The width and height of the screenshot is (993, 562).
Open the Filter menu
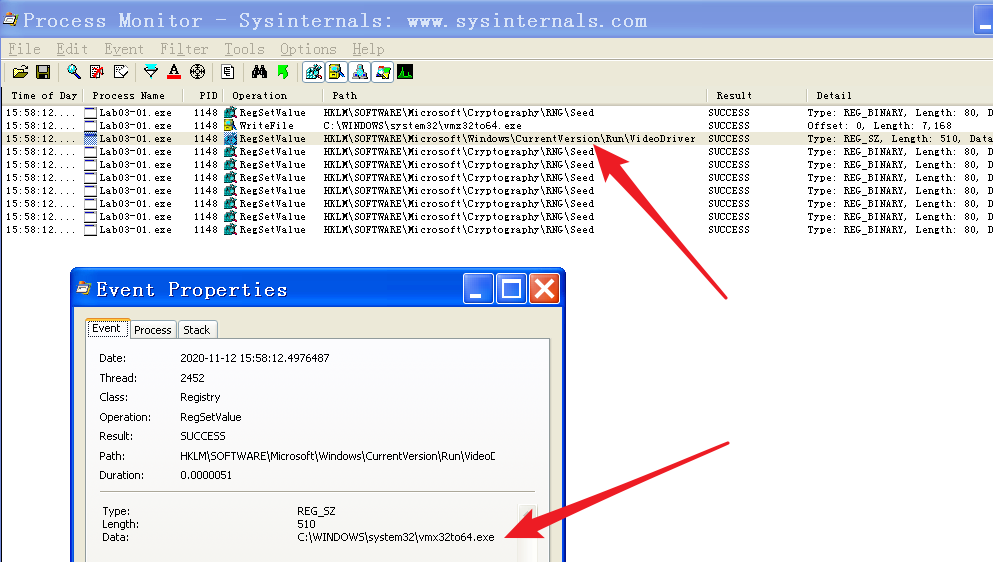pos(184,49)
